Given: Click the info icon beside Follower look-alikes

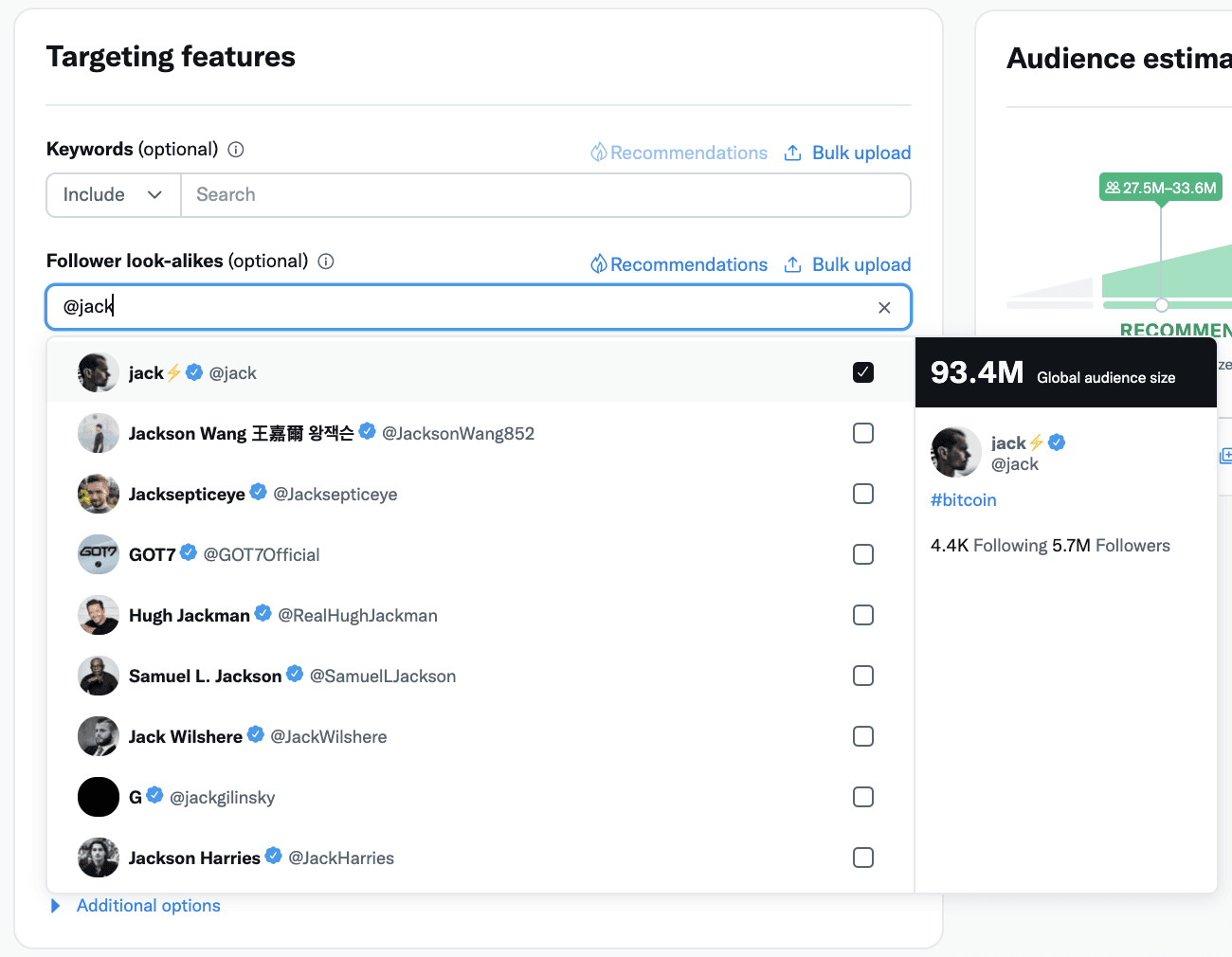Looking at the screenshot, I should click(x=325, y=261).
